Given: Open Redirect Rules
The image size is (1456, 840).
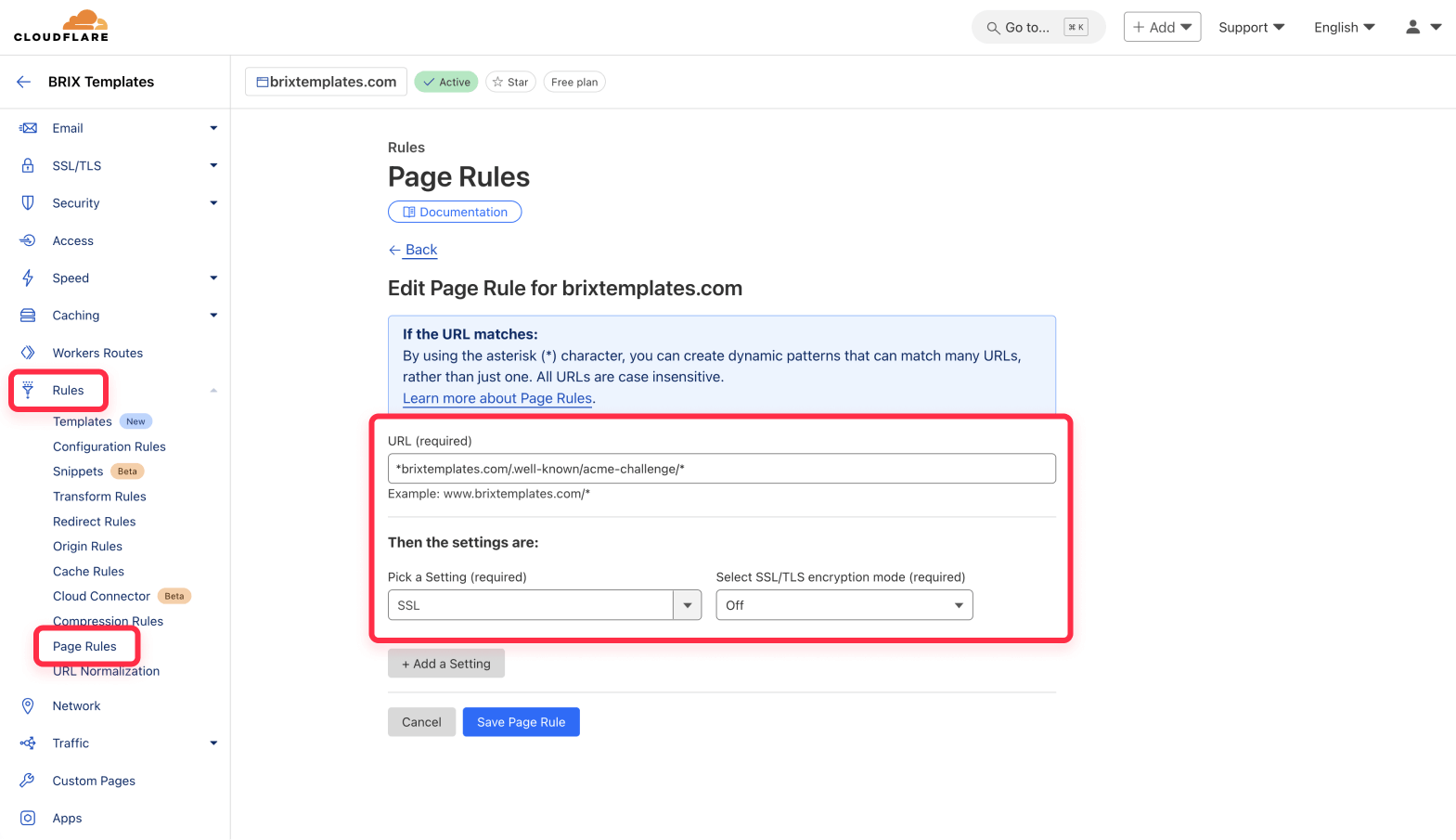Looking at the screenshot, I should point(95,522).
